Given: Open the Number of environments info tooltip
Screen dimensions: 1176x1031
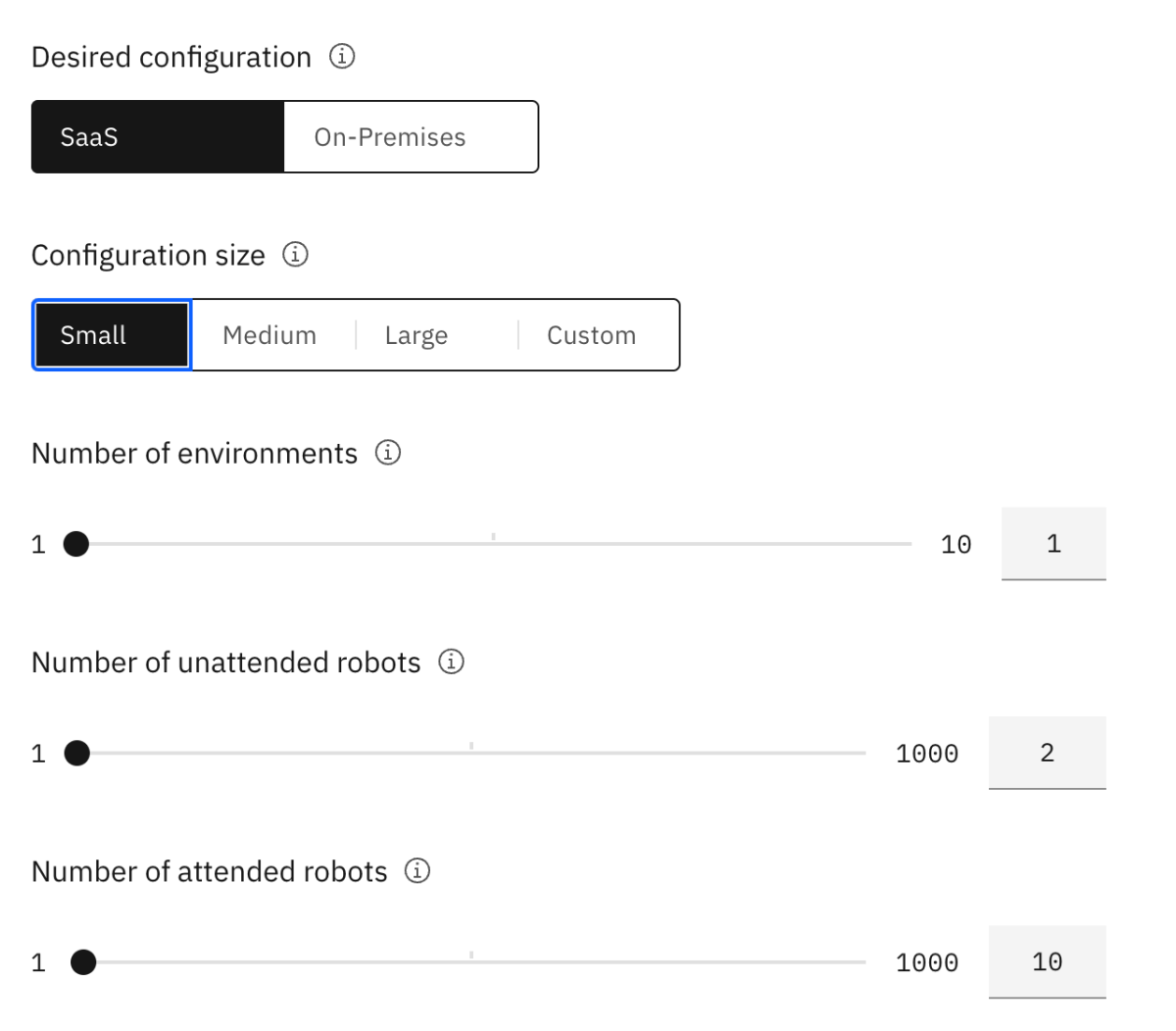Looking at the screenshot, I should pyautogui.click(x=388, y=453).
